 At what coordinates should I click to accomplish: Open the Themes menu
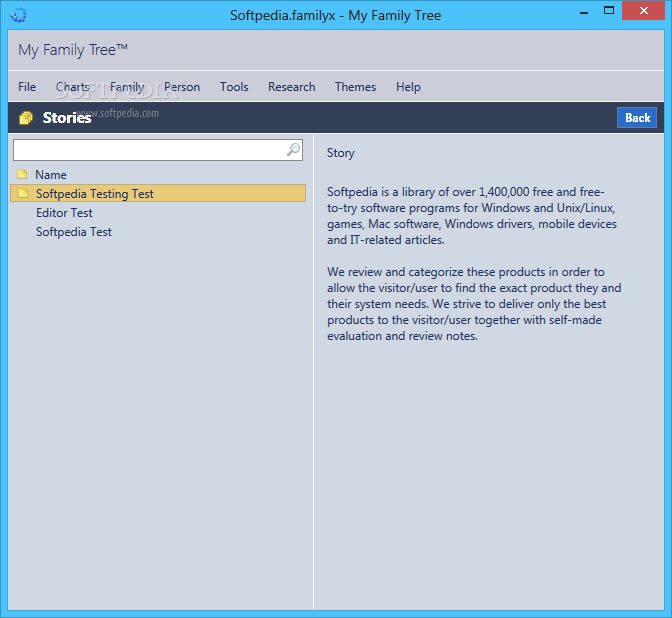tap(355, 87)
